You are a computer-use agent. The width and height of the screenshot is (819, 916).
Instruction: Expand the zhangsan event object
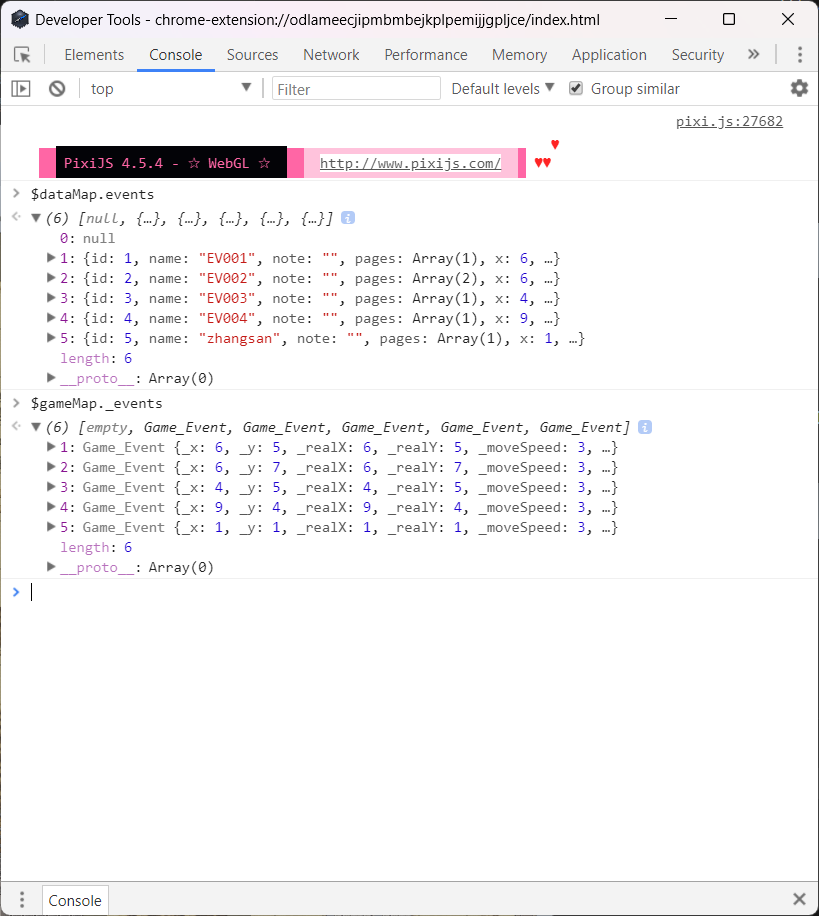51,338
